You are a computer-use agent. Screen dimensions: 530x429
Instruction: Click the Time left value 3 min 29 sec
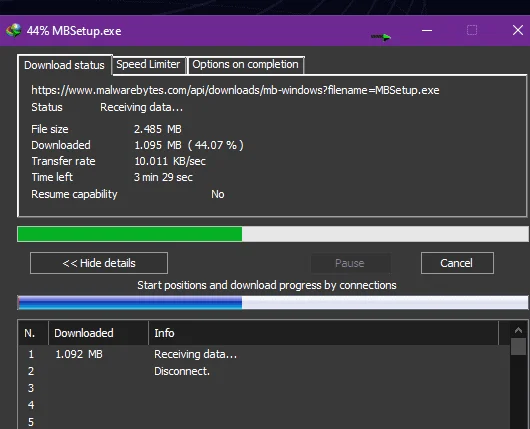[x=163, y=177]
